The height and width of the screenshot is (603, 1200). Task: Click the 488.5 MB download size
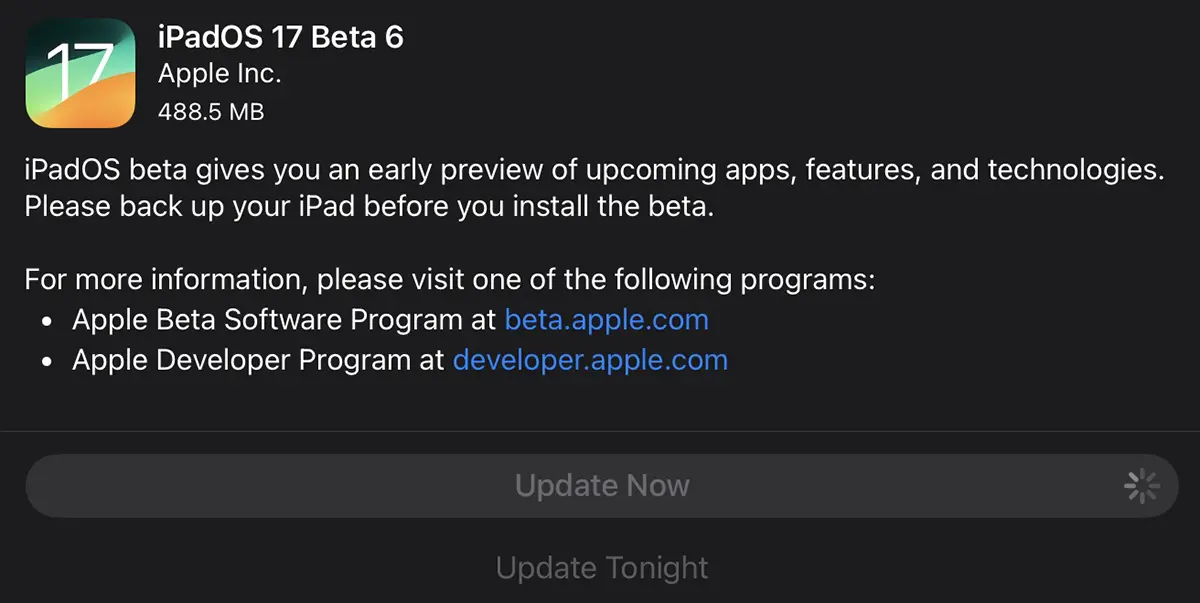coord(211,112)
